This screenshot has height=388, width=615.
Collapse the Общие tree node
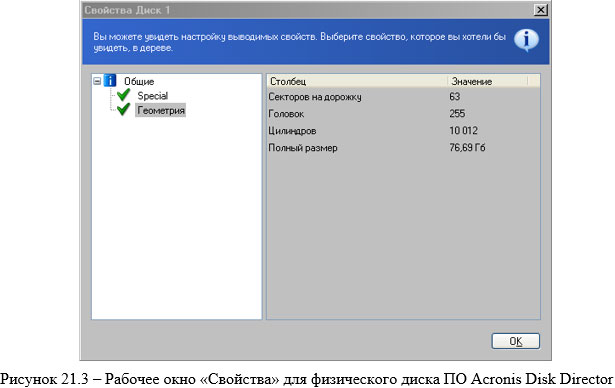(97, 81)
